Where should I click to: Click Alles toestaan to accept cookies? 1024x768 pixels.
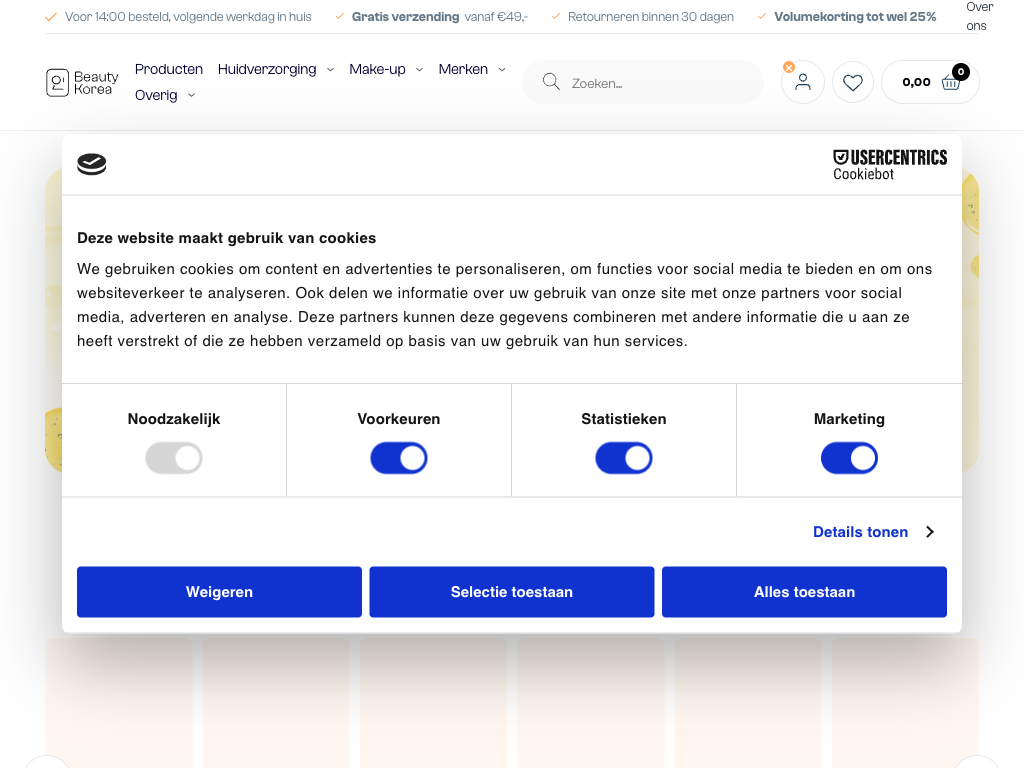[x=804, y=592]
